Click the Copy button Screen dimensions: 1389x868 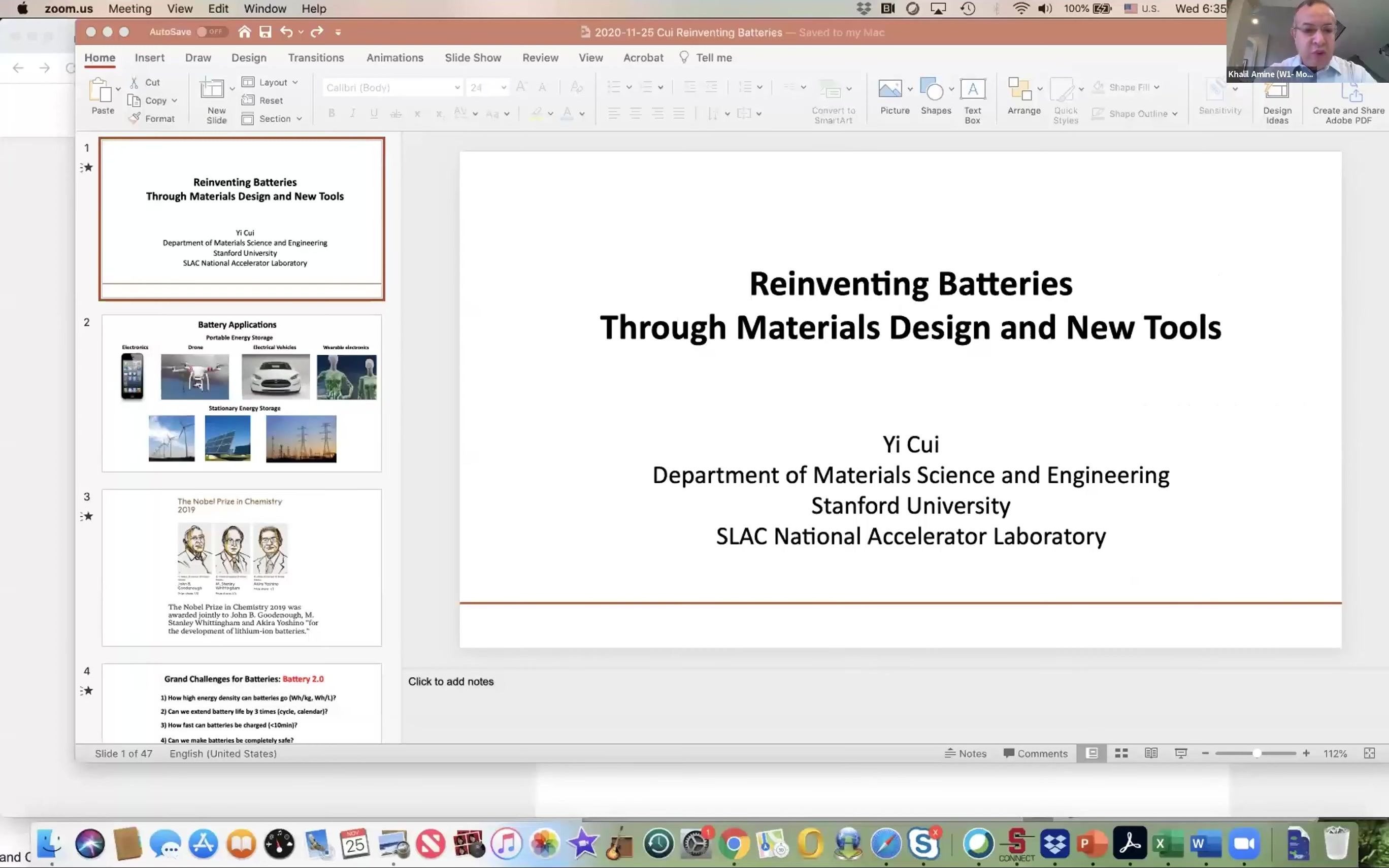pyautogui.click(x=147, y=101)
